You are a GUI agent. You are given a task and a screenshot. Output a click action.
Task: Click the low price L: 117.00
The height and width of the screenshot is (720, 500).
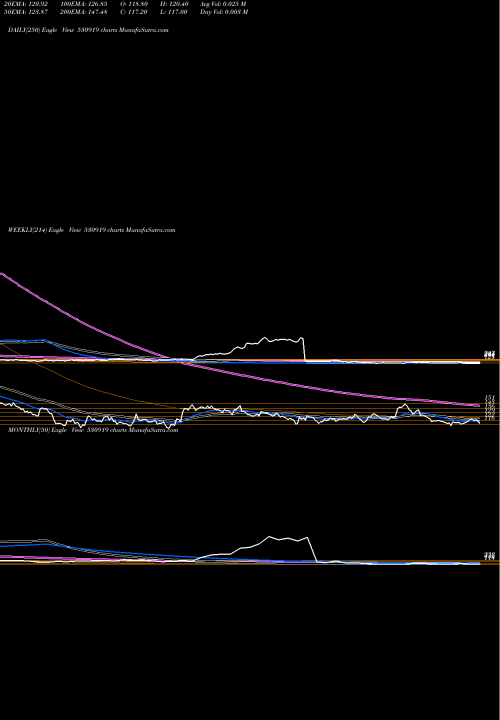click(x=174, y=12)
